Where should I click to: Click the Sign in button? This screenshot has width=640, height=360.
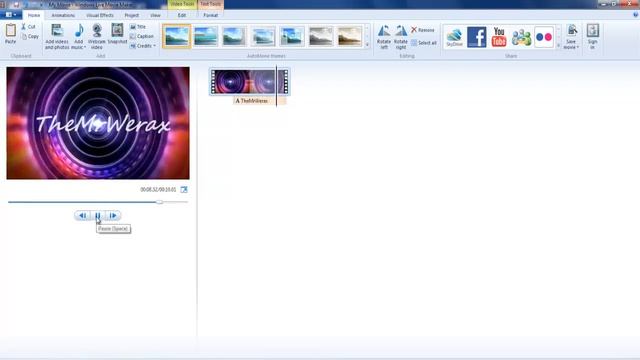[593, 37]
